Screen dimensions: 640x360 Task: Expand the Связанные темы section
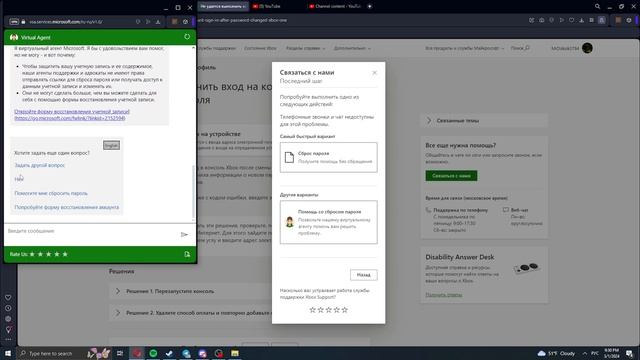coord(484,120)
